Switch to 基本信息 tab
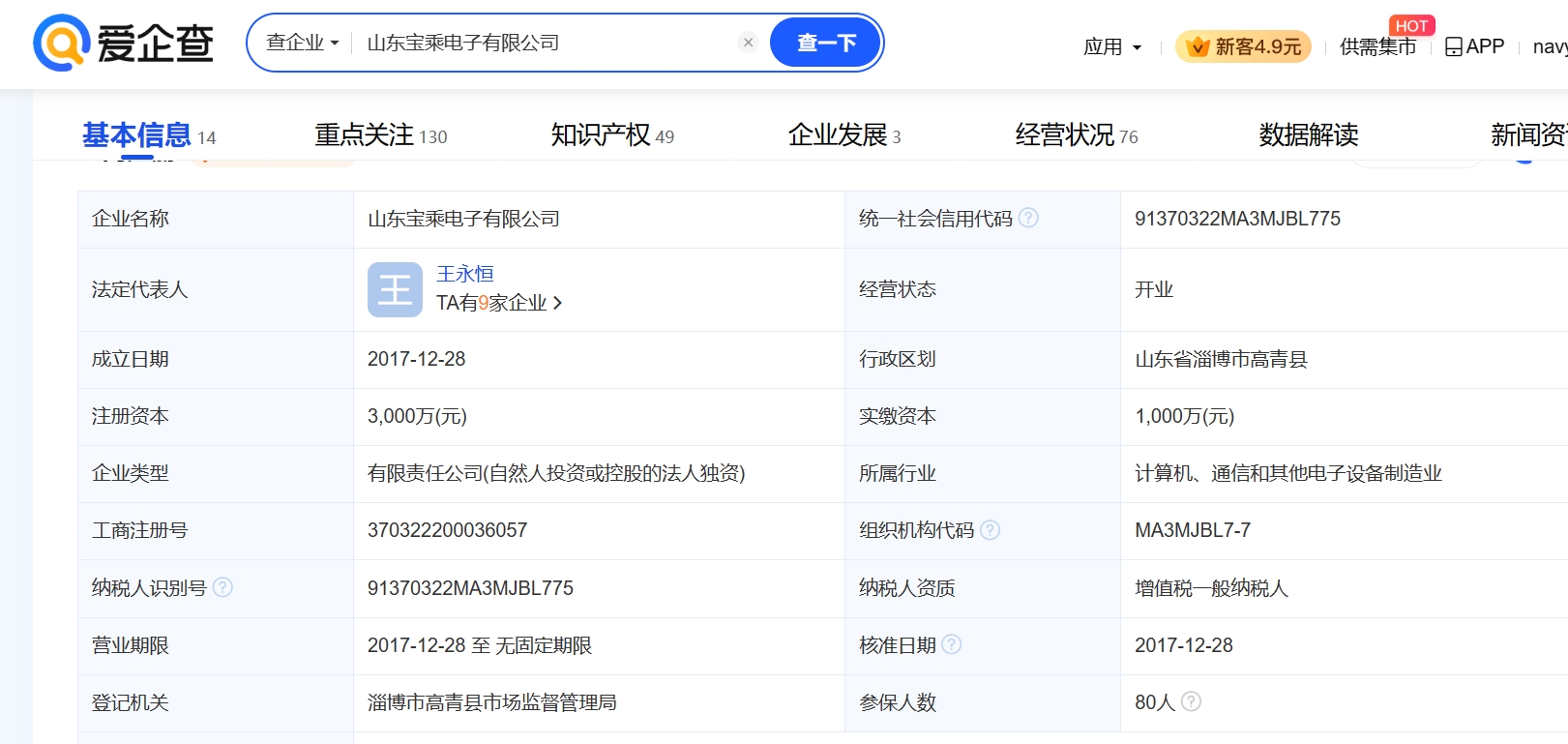1568x744 pixels. (149, 134)
